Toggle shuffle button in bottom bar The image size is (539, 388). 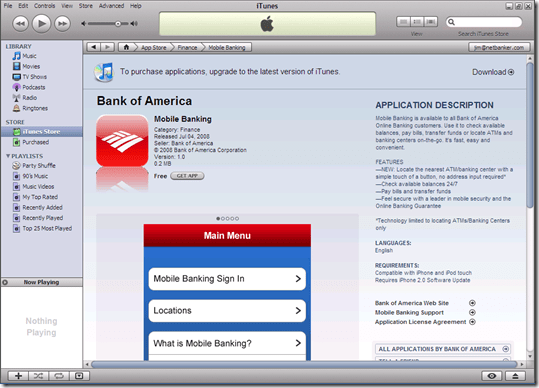tap(38, 376)
